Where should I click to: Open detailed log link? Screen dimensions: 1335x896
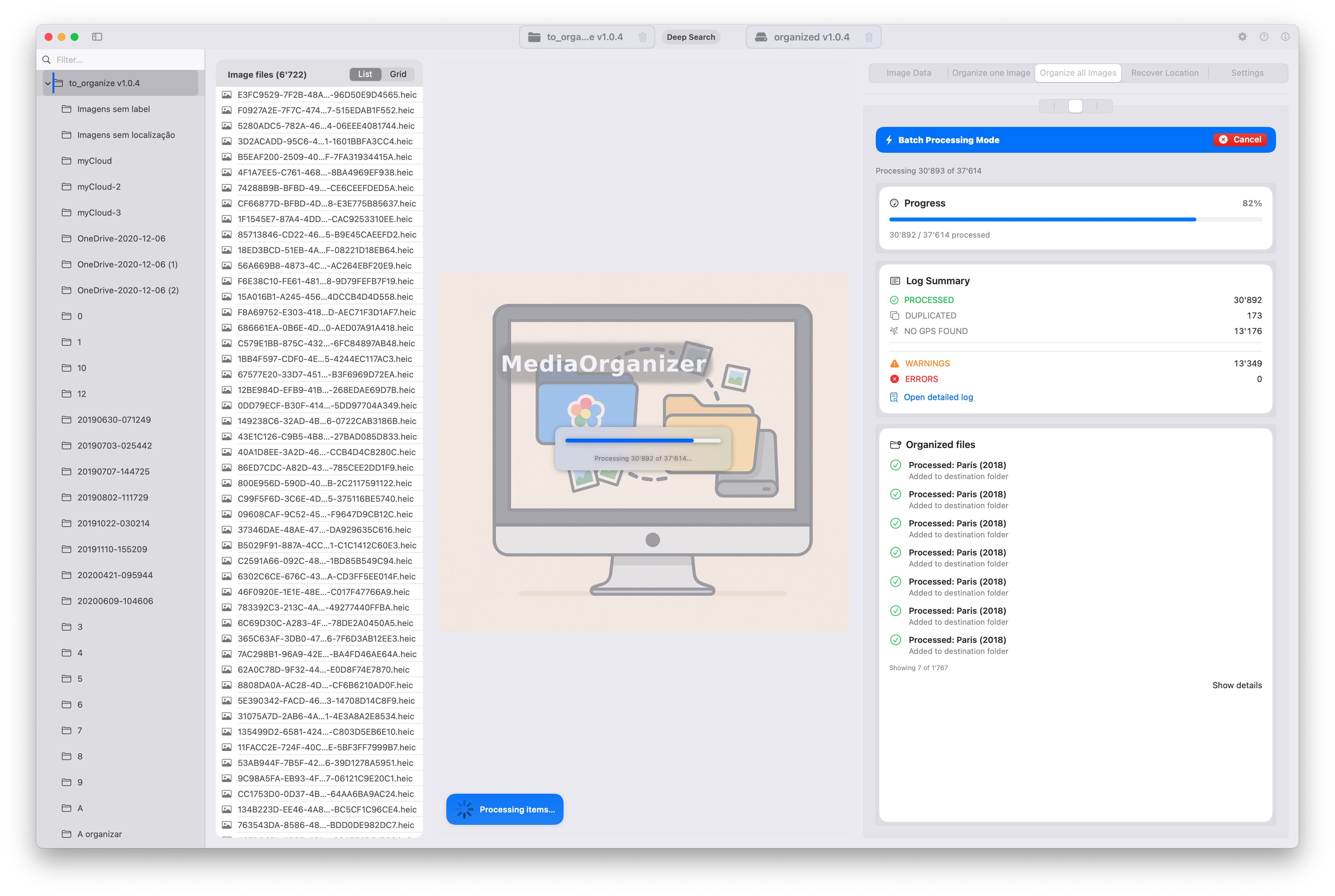click(938, 397)
